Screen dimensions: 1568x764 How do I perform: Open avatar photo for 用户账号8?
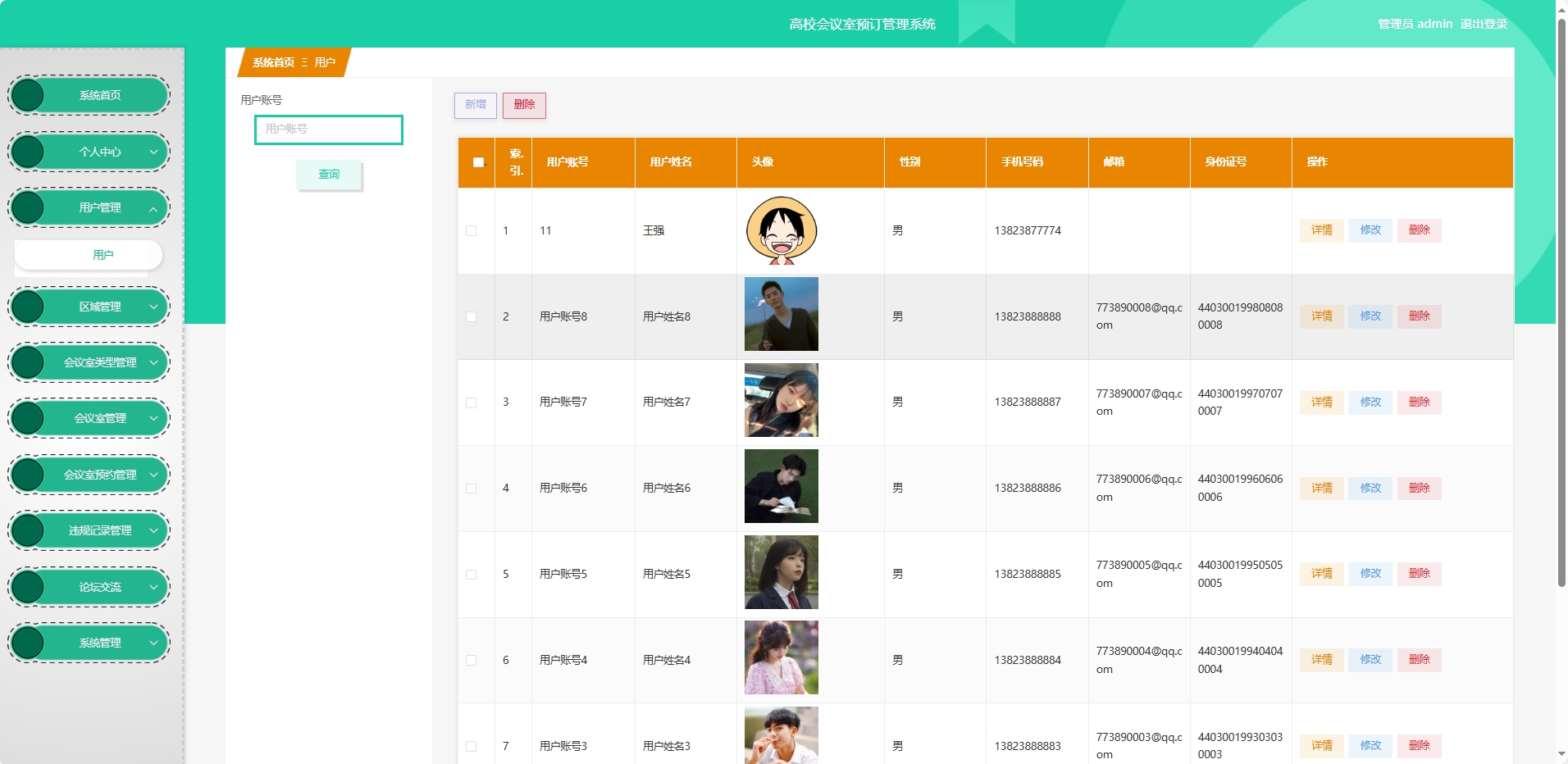tap(782, 314)
